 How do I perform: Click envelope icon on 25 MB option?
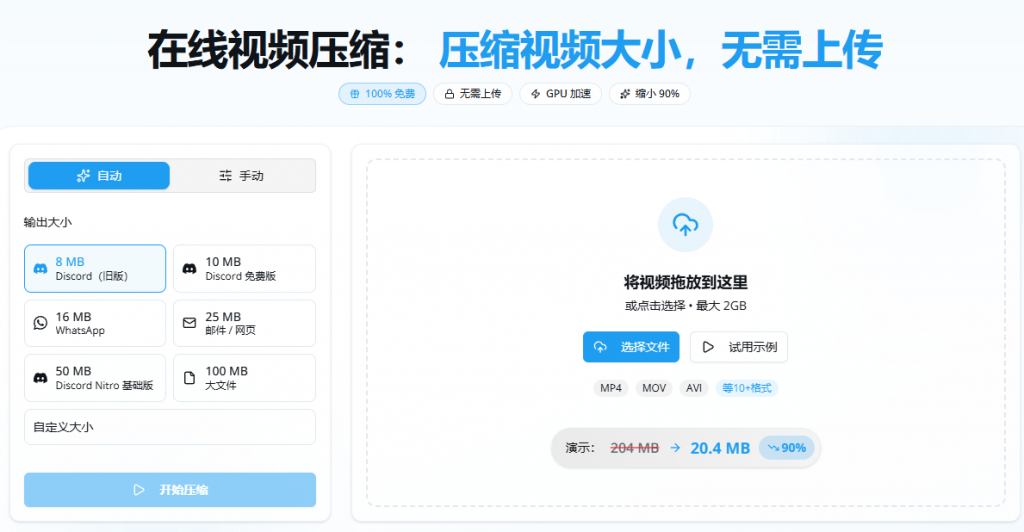(x=189, y=323)
